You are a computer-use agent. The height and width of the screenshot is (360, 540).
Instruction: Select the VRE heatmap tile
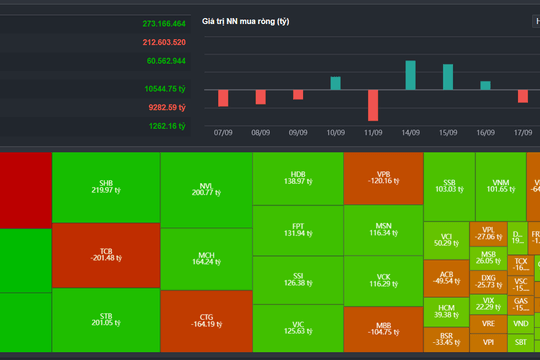click(x=488, y=324)
